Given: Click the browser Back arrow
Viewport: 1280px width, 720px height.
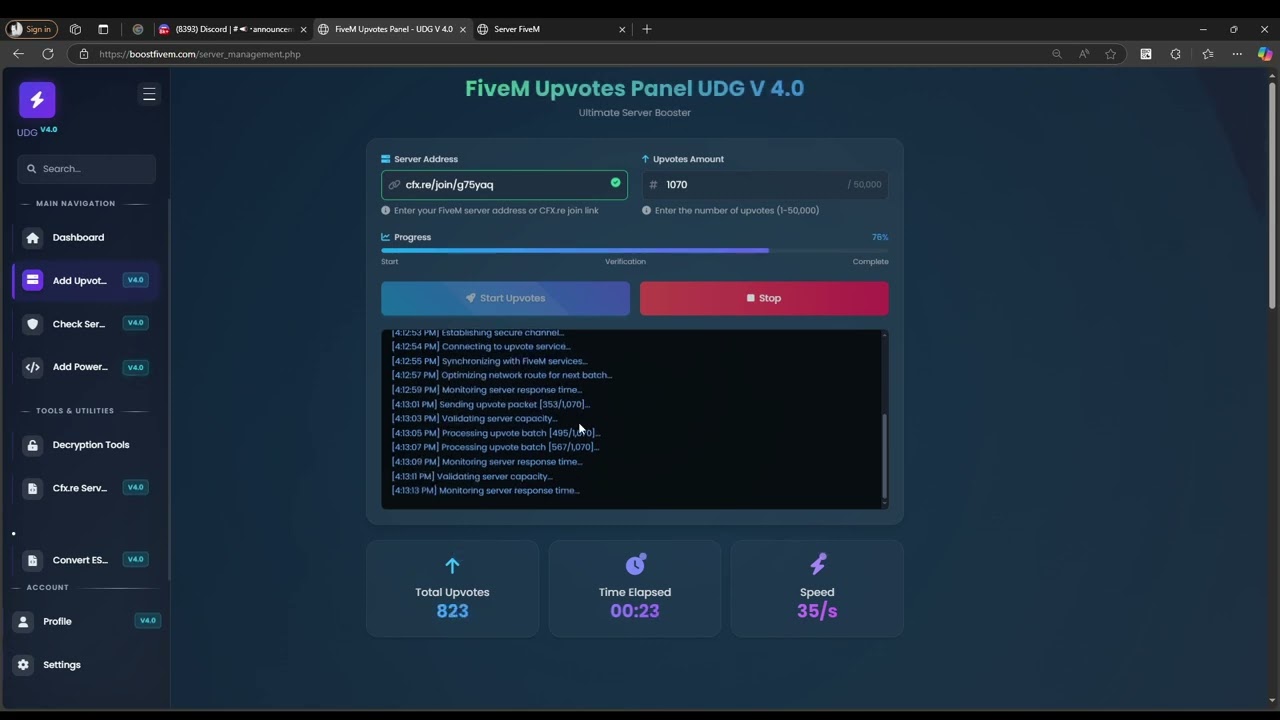Looking at the screenshot, I should (x=18, y=54).
